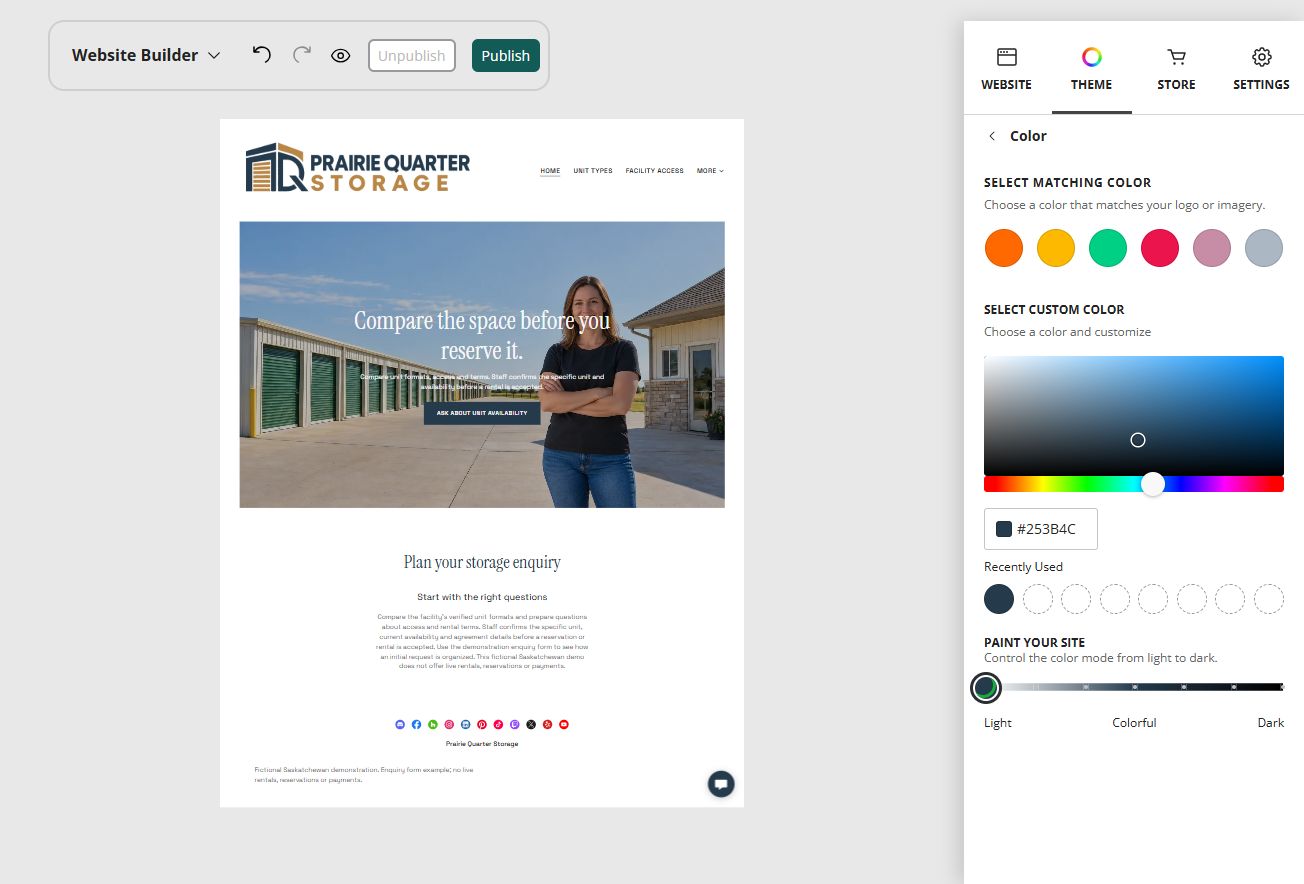1304x884 pixels.
Task: Pick the yellow matching color
Action: click(x=1056, y=248)
